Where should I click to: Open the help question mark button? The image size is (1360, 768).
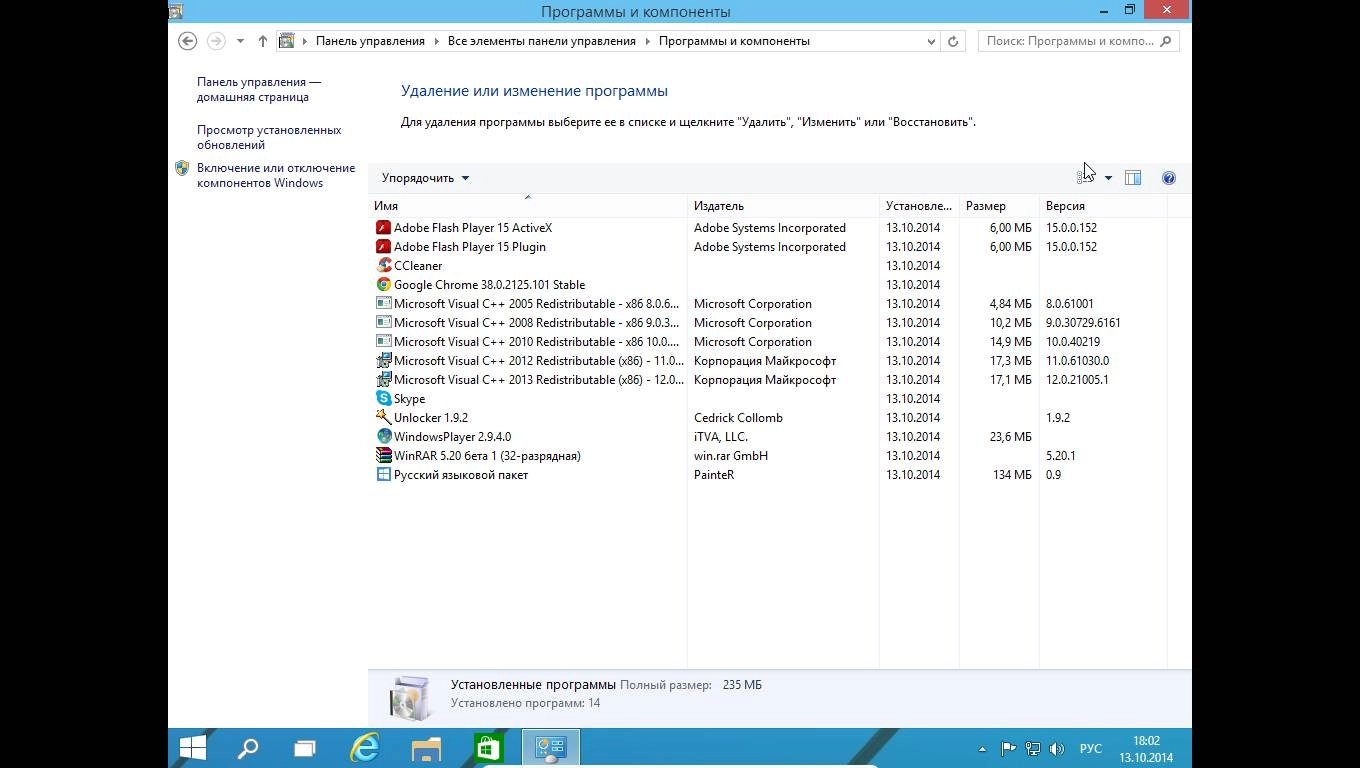(1169, 178)
